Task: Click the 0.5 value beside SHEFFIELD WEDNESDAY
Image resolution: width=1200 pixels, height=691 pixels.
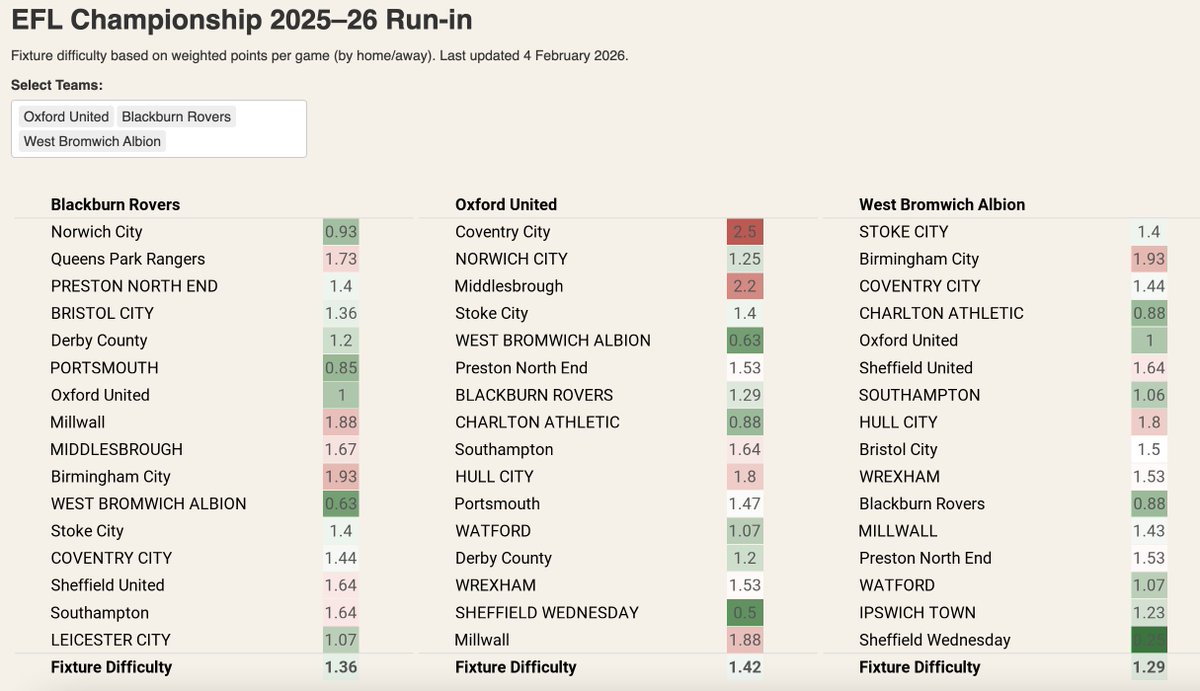Action: 745,613
